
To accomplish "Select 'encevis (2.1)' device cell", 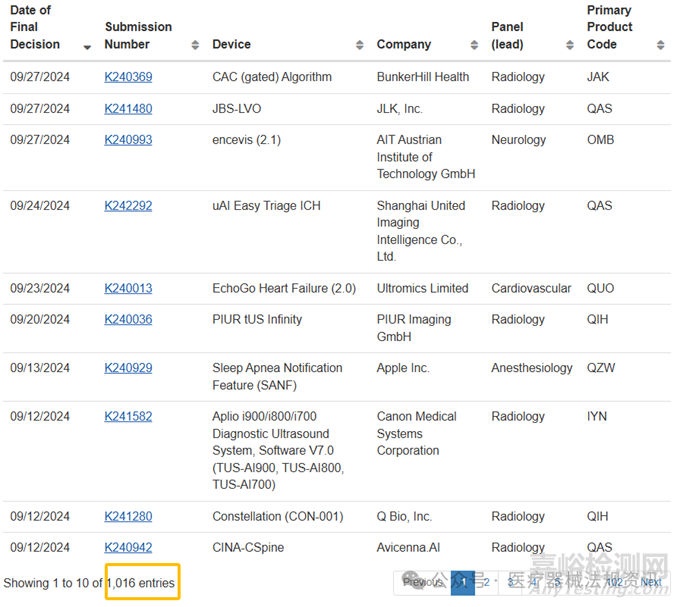I will [x=247, y=140].
